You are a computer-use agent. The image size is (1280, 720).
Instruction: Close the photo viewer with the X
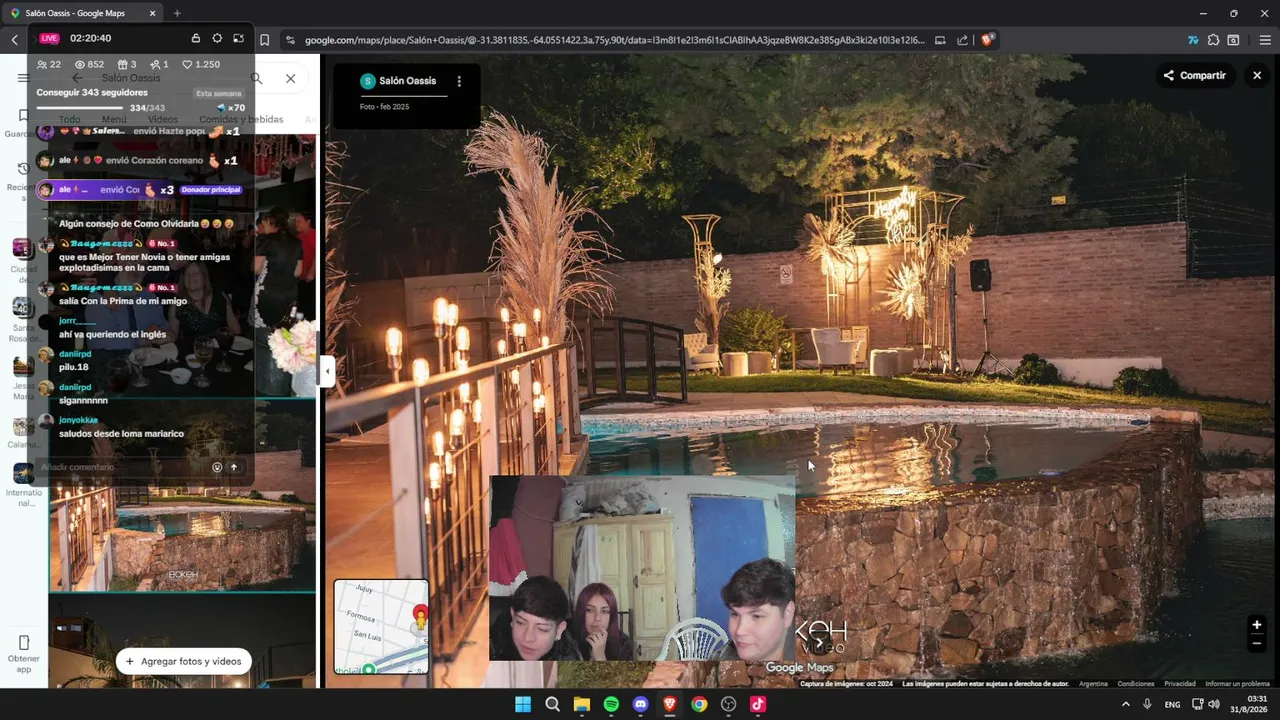tap(1257, 75)
